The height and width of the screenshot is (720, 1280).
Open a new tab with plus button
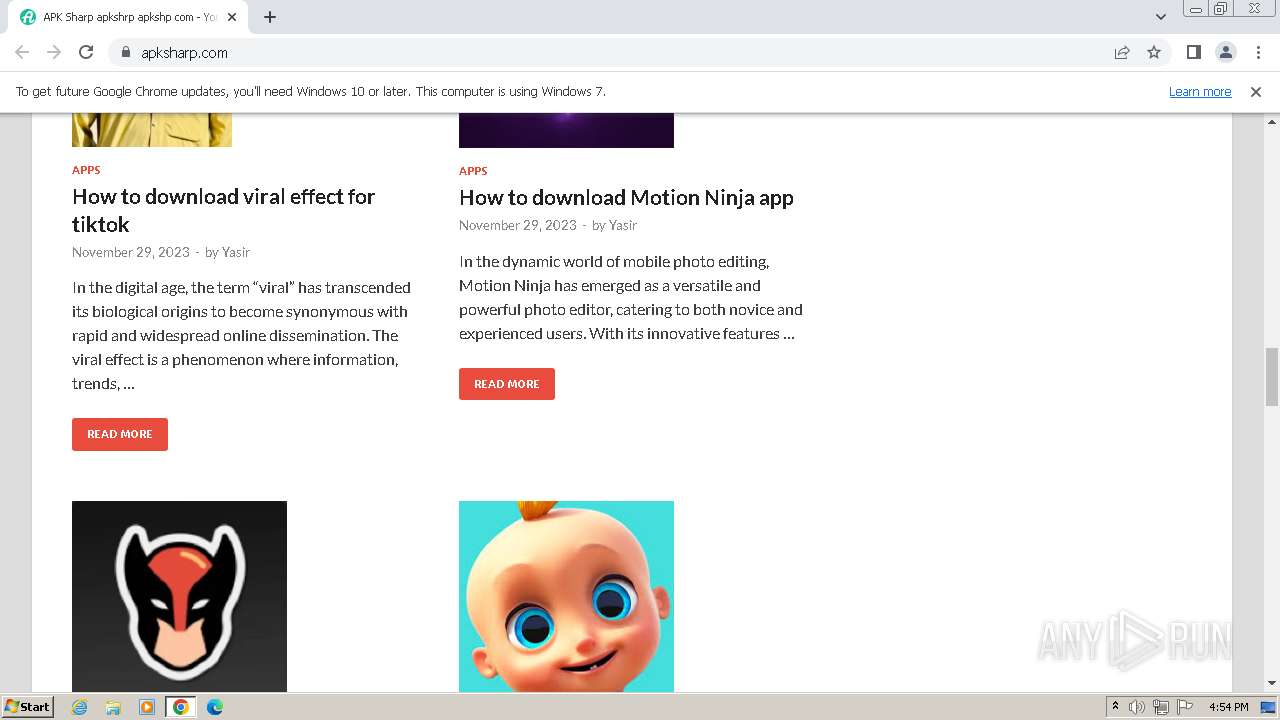click(270, 17)
